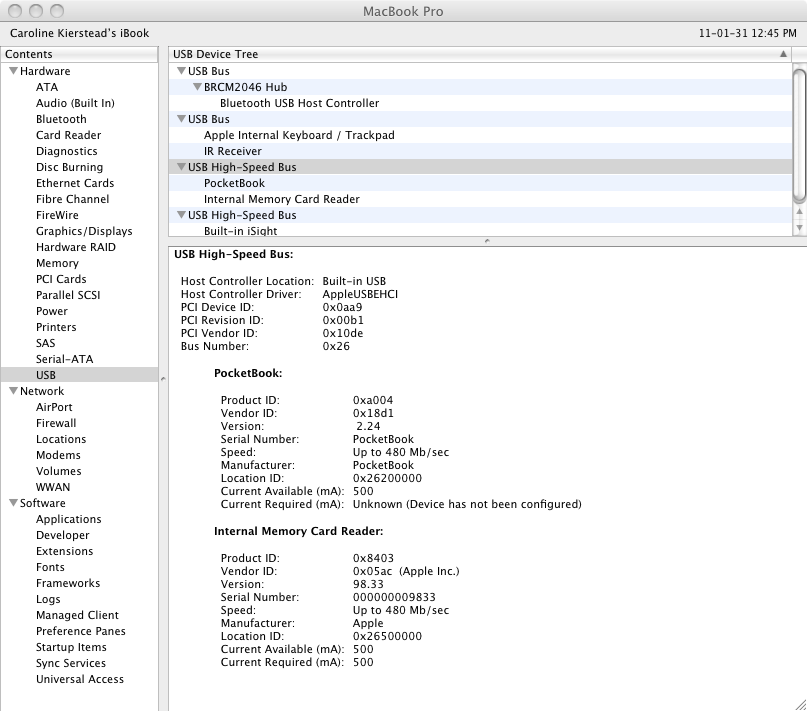Click the pane splitter handle below the tree

coord(487,240)
